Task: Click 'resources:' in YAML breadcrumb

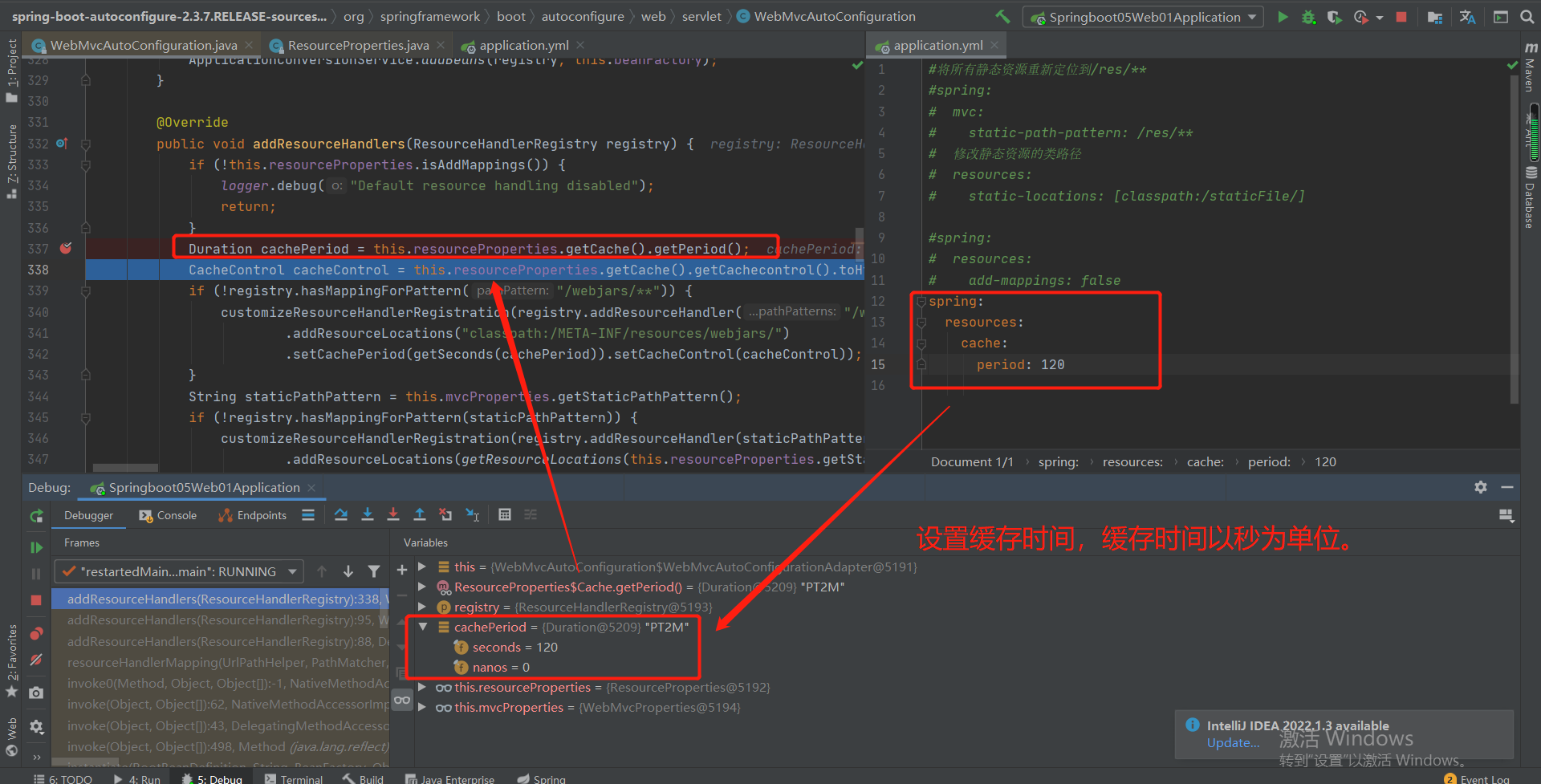Action: pos(1132,461)
